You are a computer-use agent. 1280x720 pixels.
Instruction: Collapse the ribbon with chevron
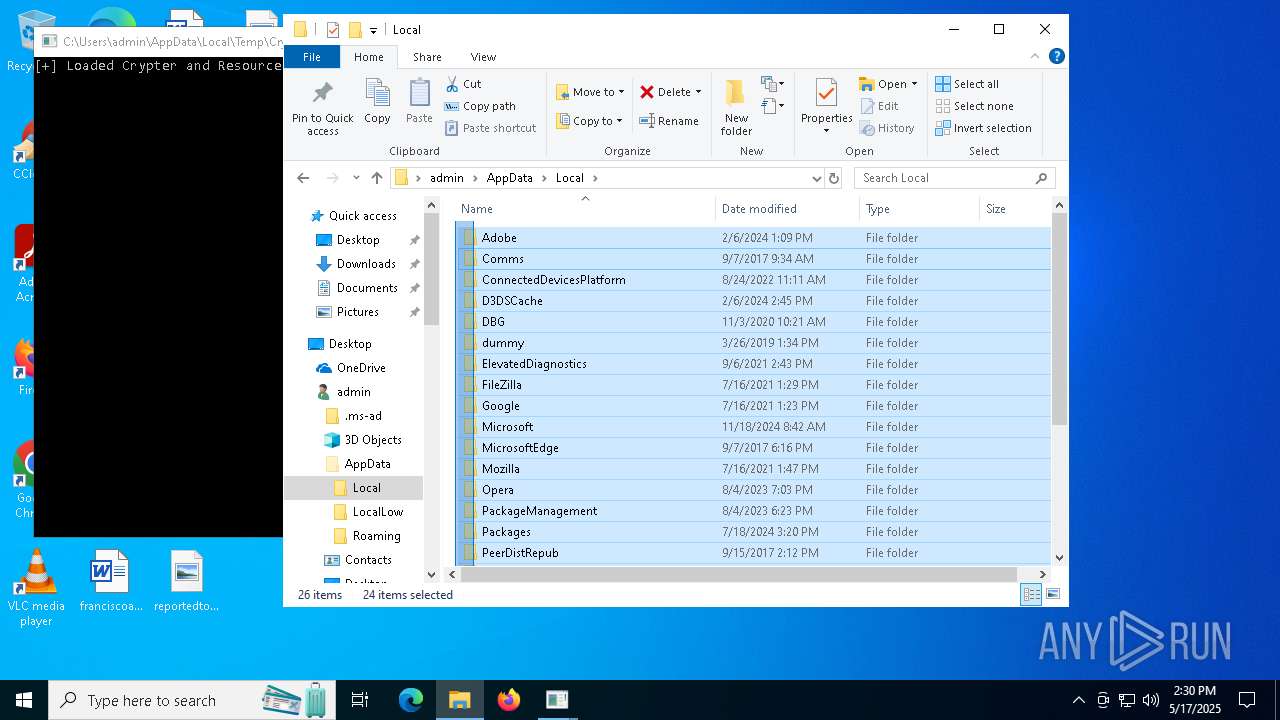click(x=1035, y=57)
